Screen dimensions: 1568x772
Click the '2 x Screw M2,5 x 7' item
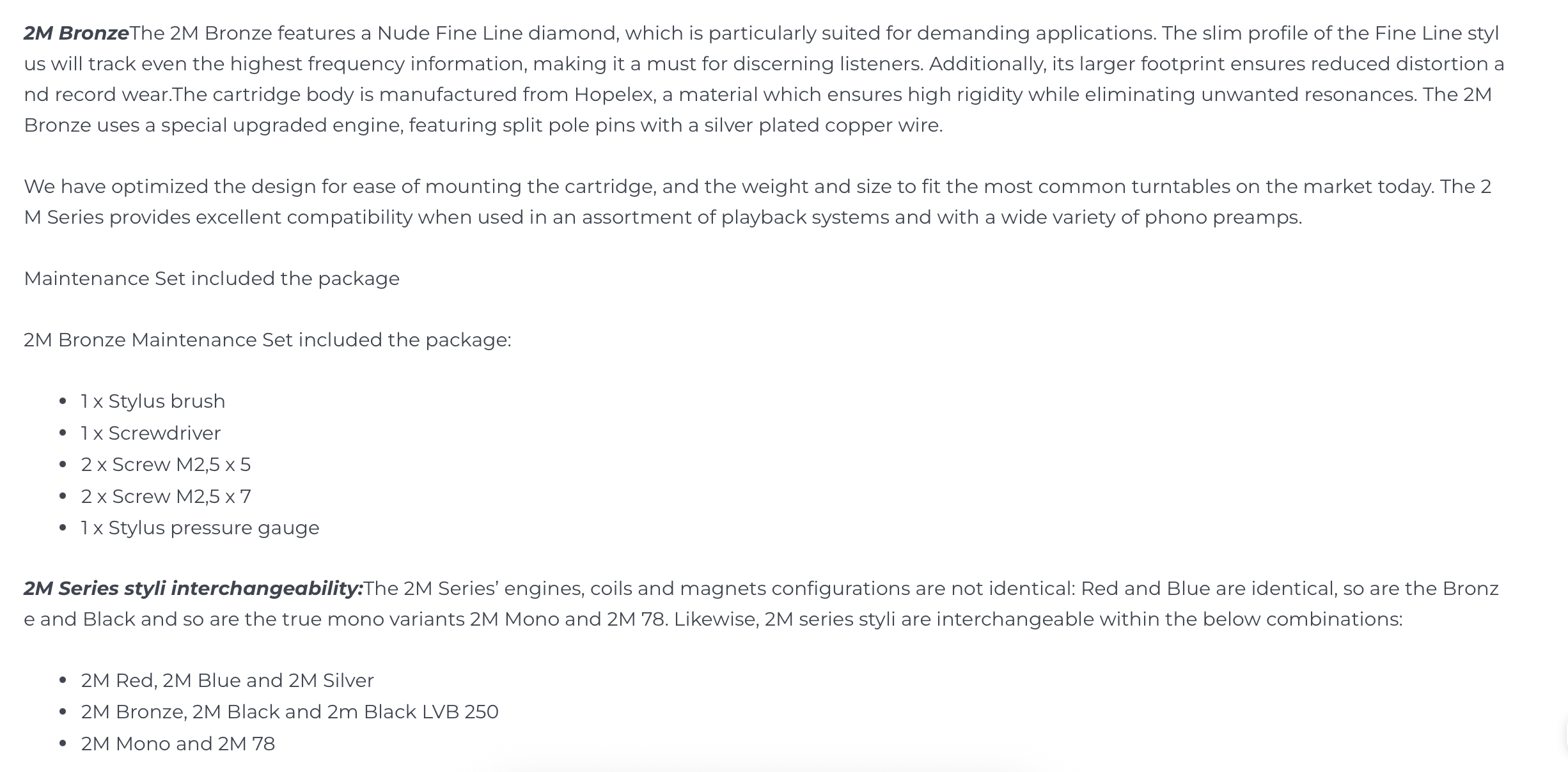coord(166,497)
